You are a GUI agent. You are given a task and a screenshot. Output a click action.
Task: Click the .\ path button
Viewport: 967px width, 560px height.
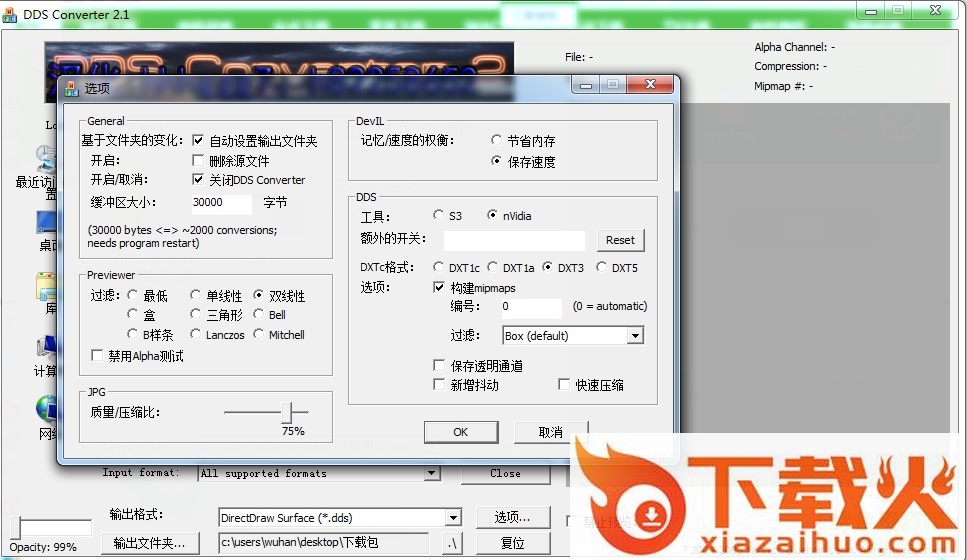click(453, 543)
